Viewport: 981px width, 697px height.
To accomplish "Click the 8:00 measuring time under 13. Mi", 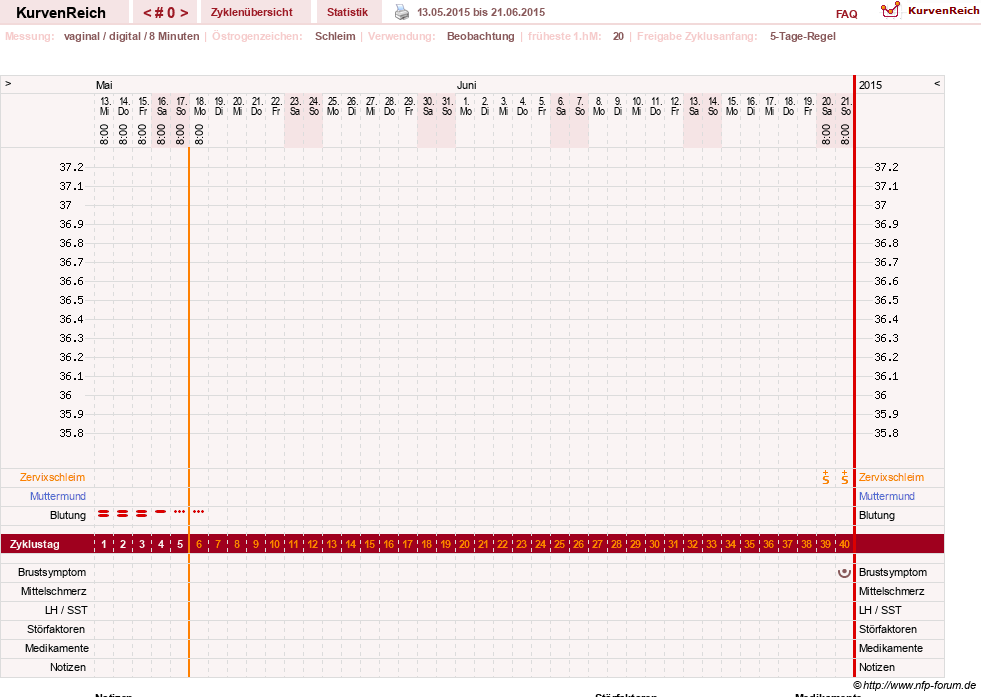I will coord(104,134).
